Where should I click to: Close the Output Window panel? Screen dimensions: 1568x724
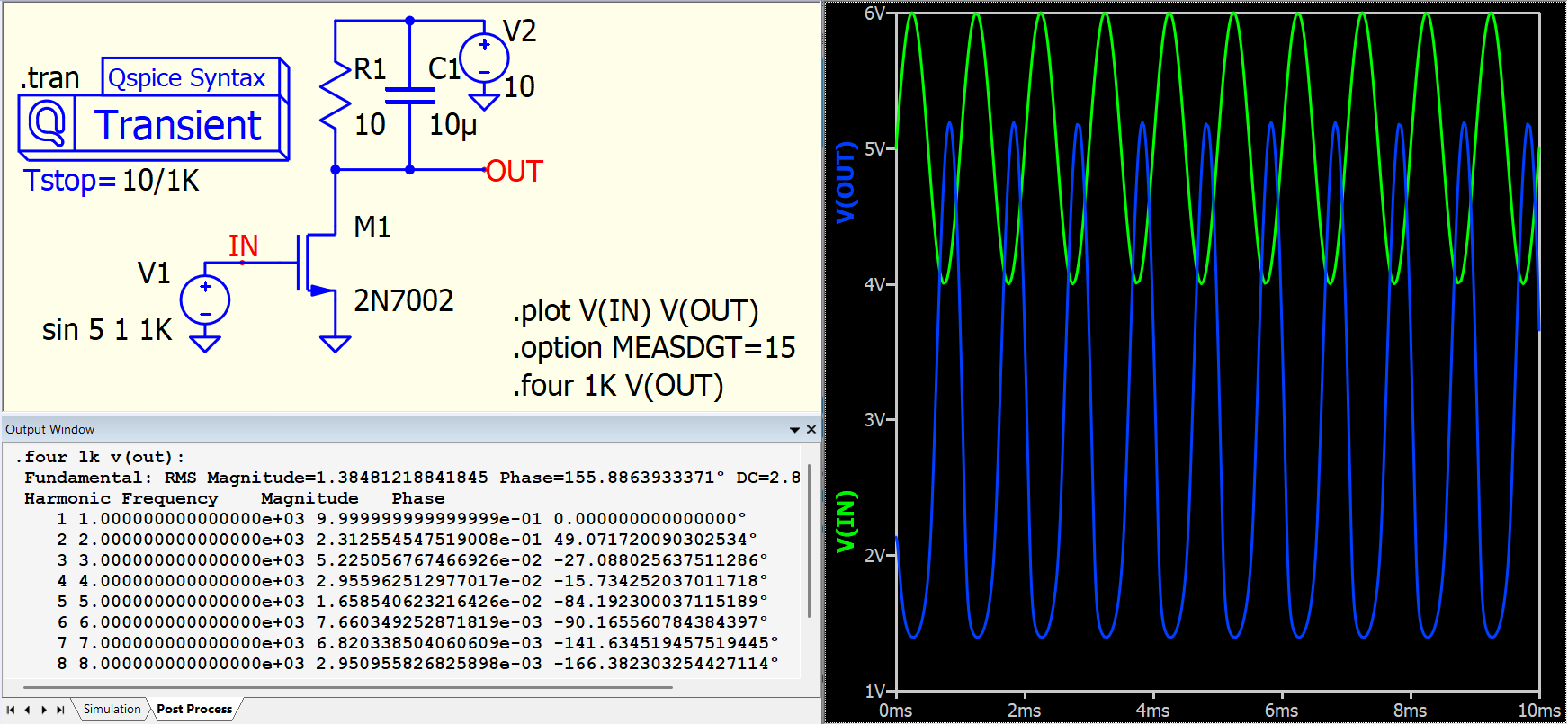pyautogui.click(x=811, y=430)
